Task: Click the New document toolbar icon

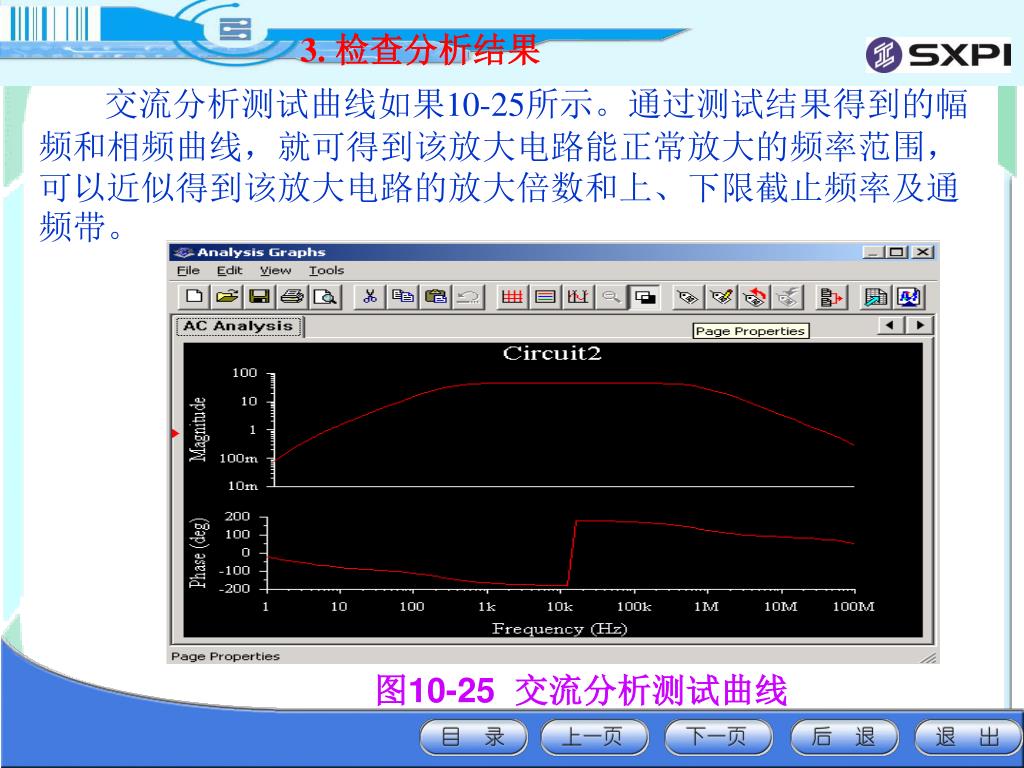Action: (194, 297)
